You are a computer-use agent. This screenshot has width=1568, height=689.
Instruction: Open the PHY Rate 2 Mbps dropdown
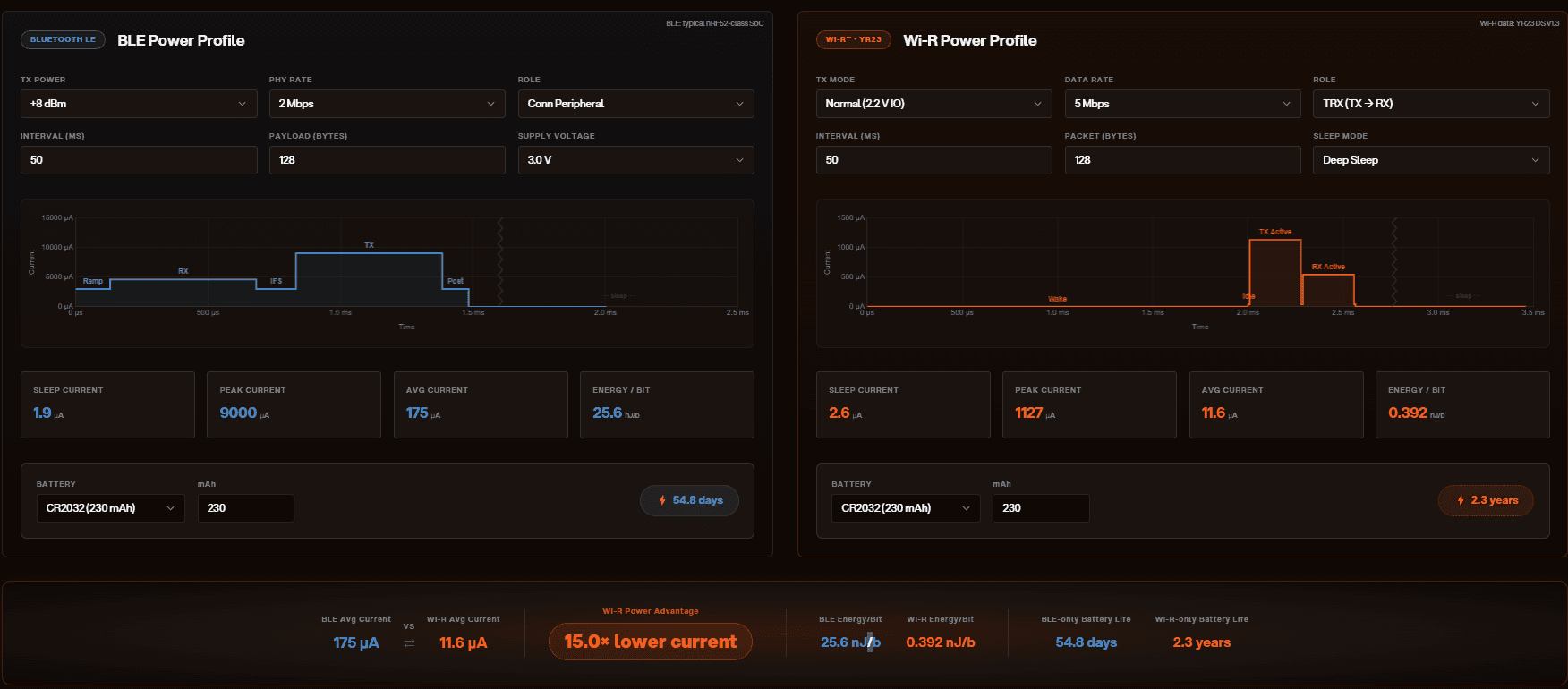tap(387, 104)
